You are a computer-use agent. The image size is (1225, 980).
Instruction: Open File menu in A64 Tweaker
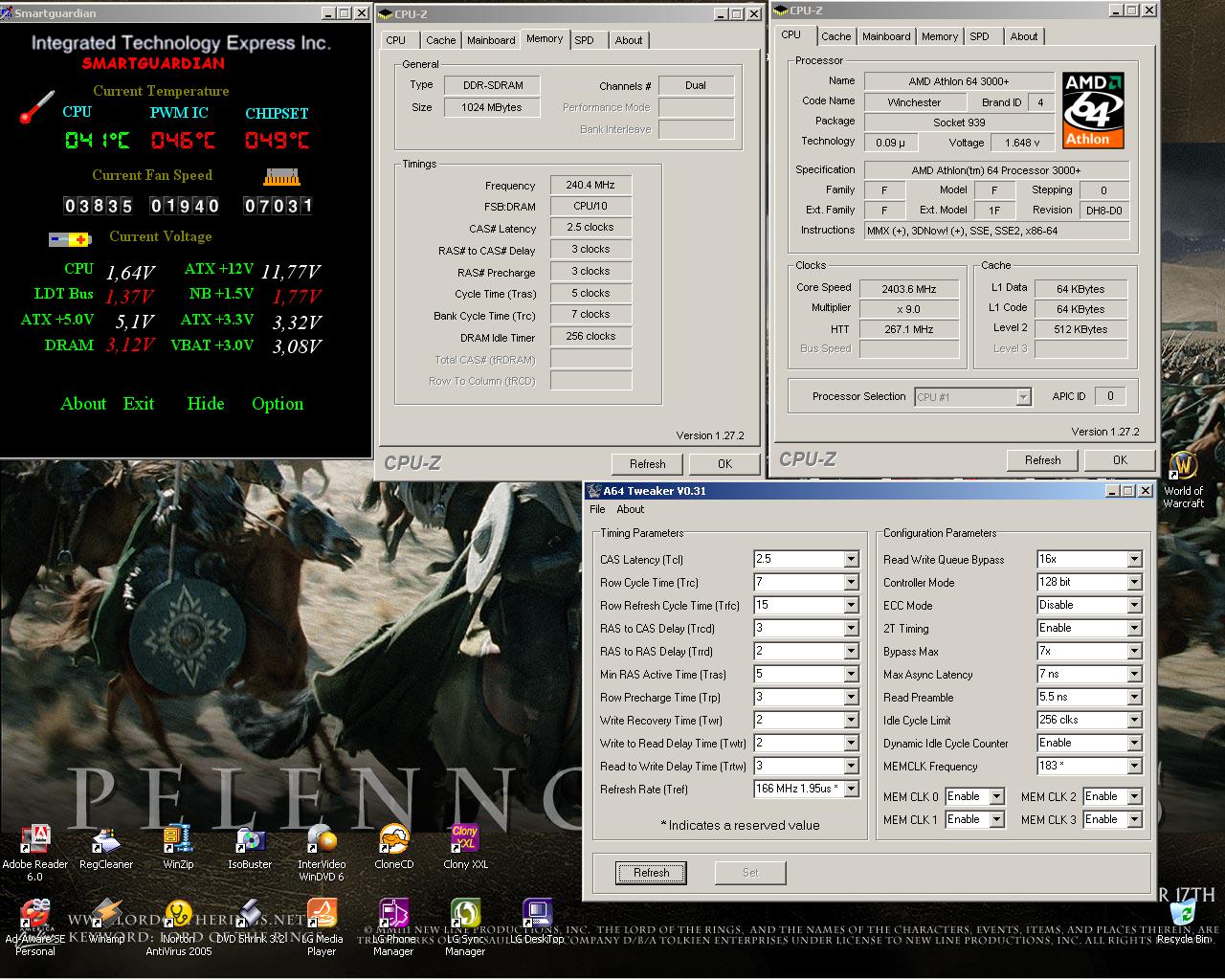click(597, 509)
